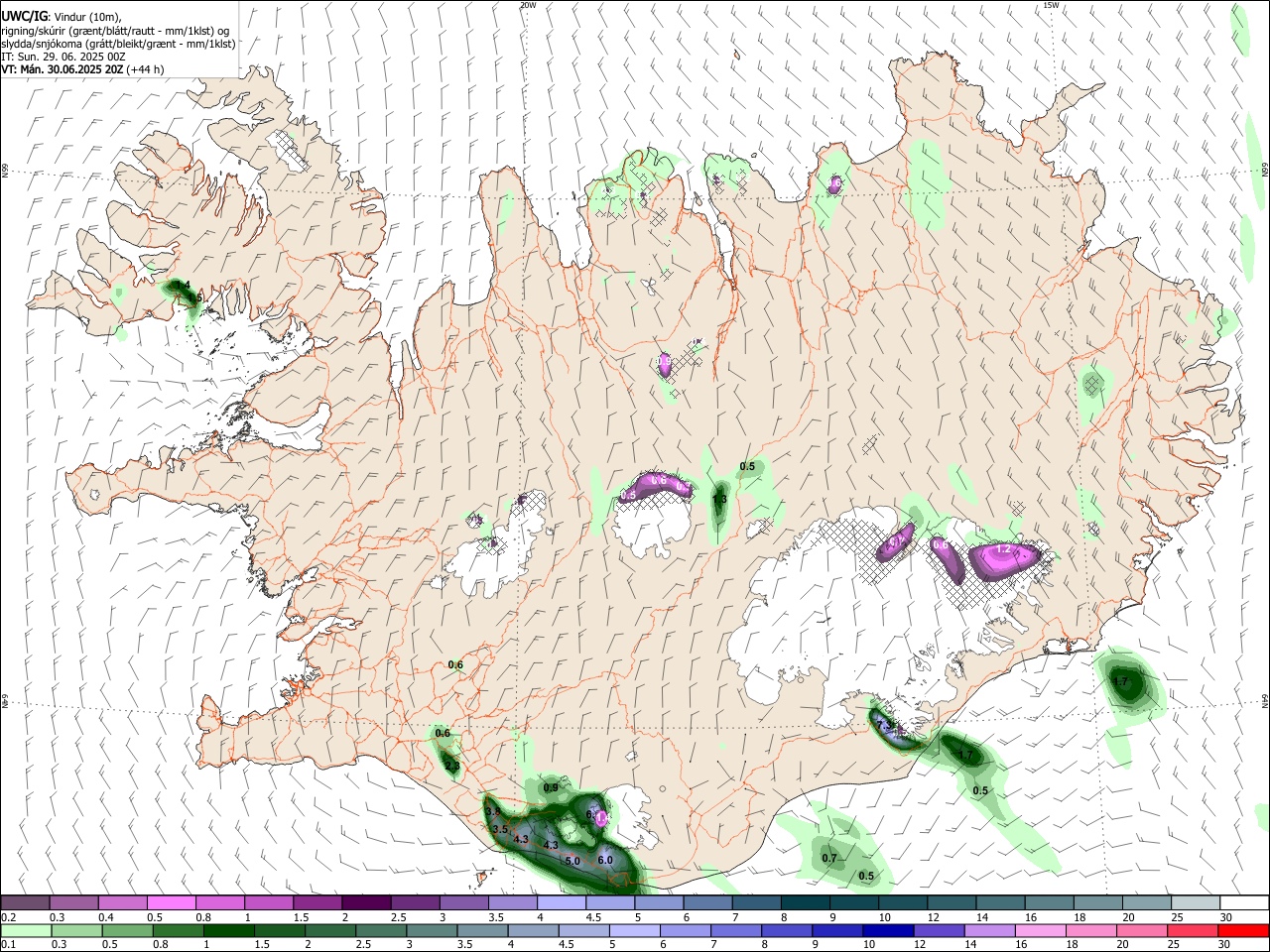Select upper legend pink swatch between 0.5 and 0.8
Image resolution: width=1270 pixels, height=952 pixels.
[x=171, y=903]
